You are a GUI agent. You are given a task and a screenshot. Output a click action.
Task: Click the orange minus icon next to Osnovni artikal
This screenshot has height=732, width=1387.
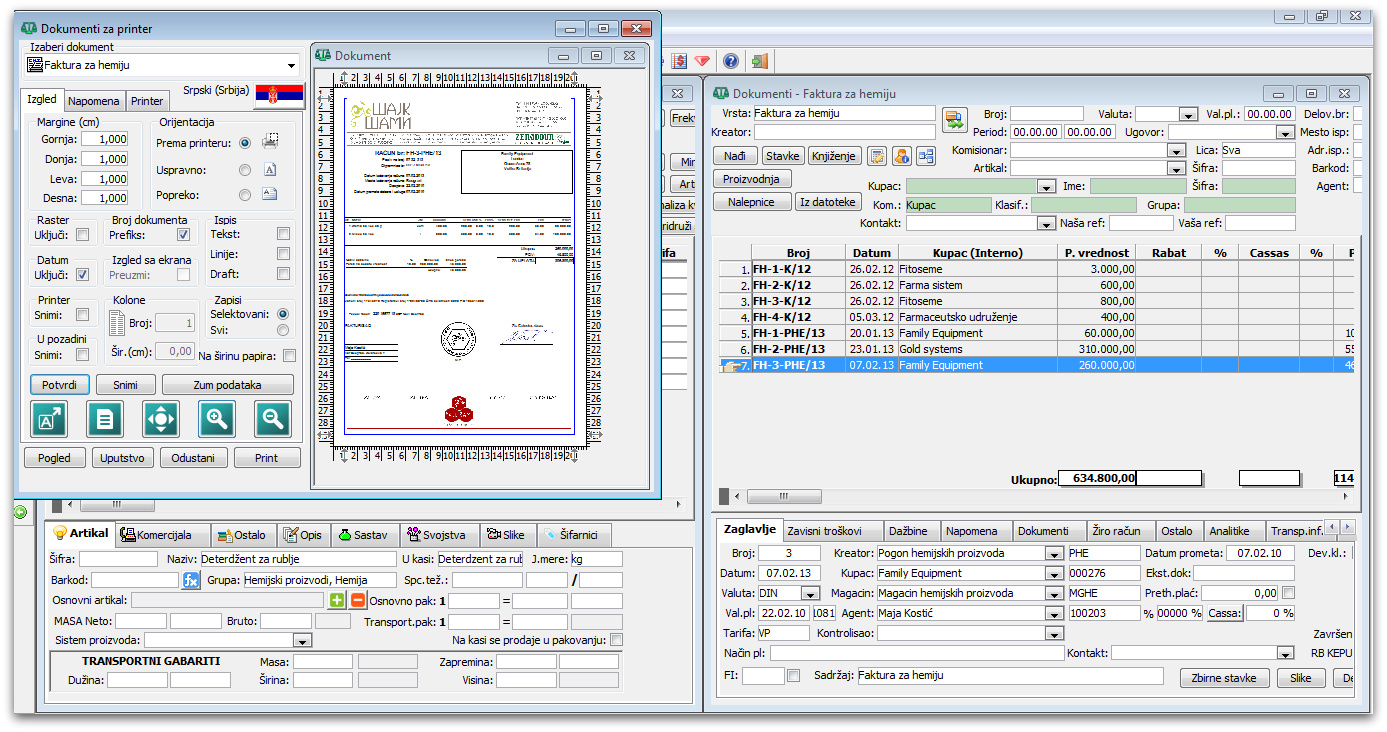coord(357,601)
